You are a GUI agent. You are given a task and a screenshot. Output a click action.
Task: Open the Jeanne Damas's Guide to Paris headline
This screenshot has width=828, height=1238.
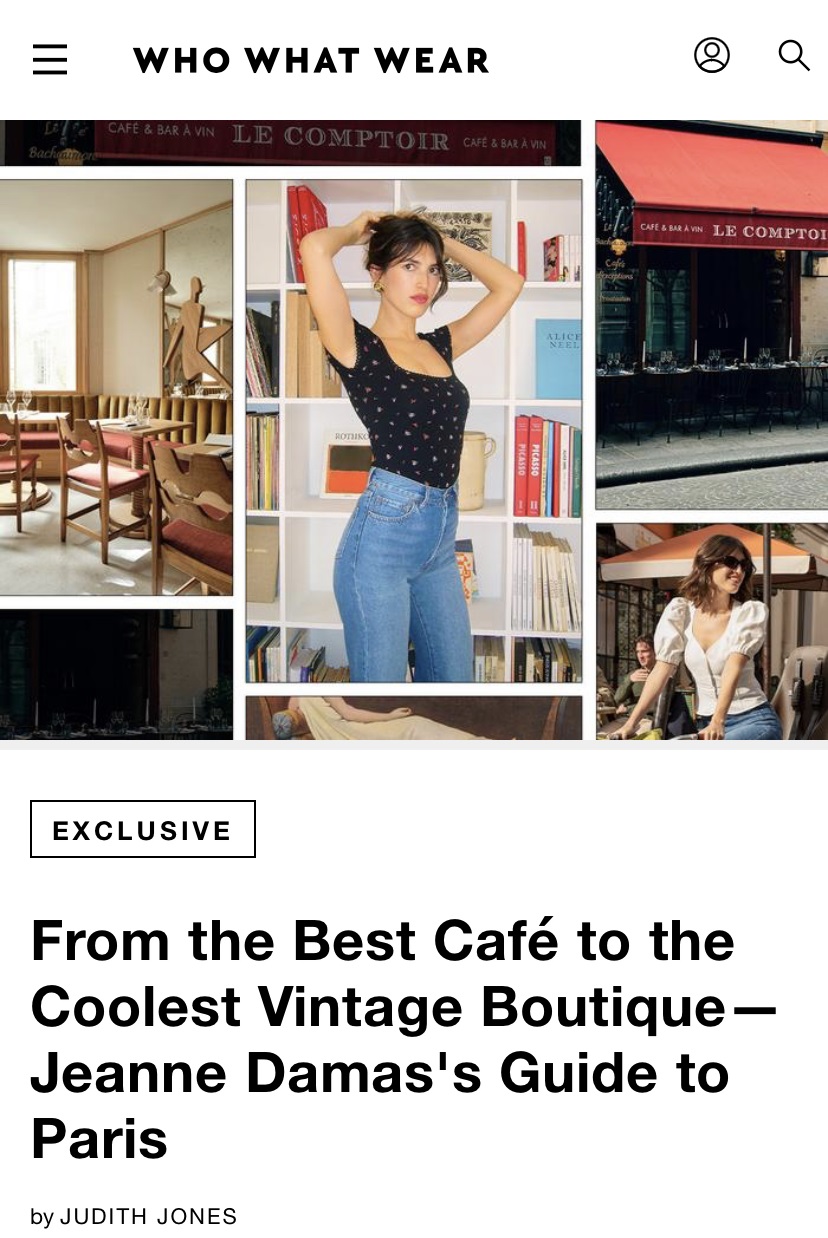(x=404, y=1039)
